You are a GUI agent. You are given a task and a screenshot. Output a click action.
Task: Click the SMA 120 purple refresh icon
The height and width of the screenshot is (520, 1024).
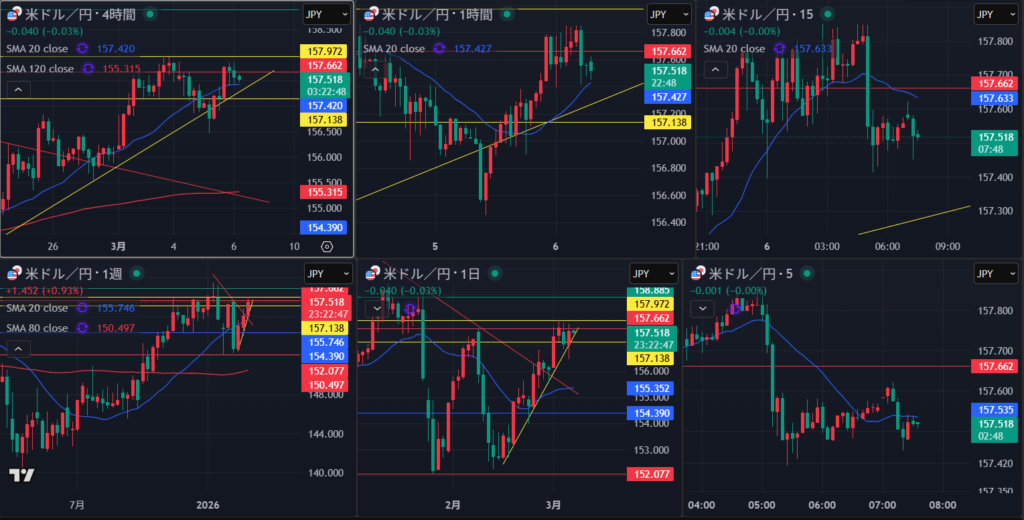click(x=88, y=68)
